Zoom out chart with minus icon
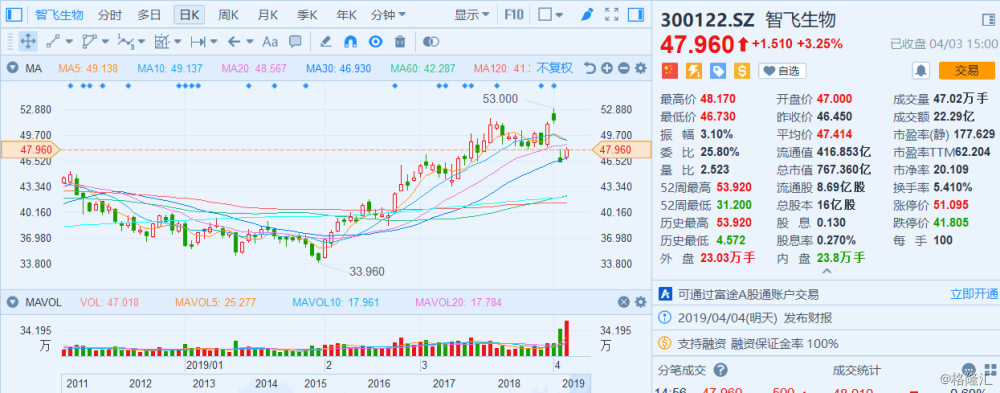Image resolution: width=1000 pixels, height=393 pixels. (x=623, y=68)
